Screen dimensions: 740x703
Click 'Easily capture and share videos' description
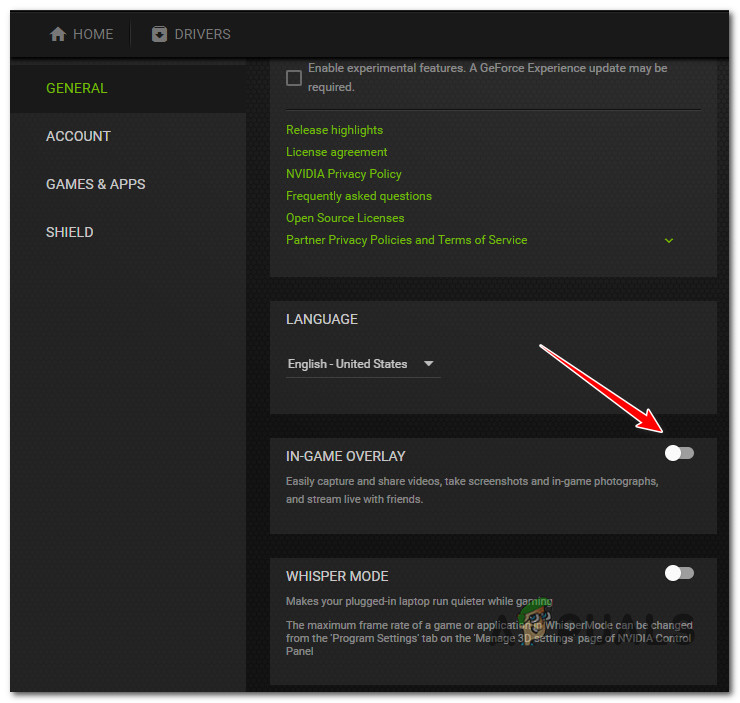(x=472, y=490)
